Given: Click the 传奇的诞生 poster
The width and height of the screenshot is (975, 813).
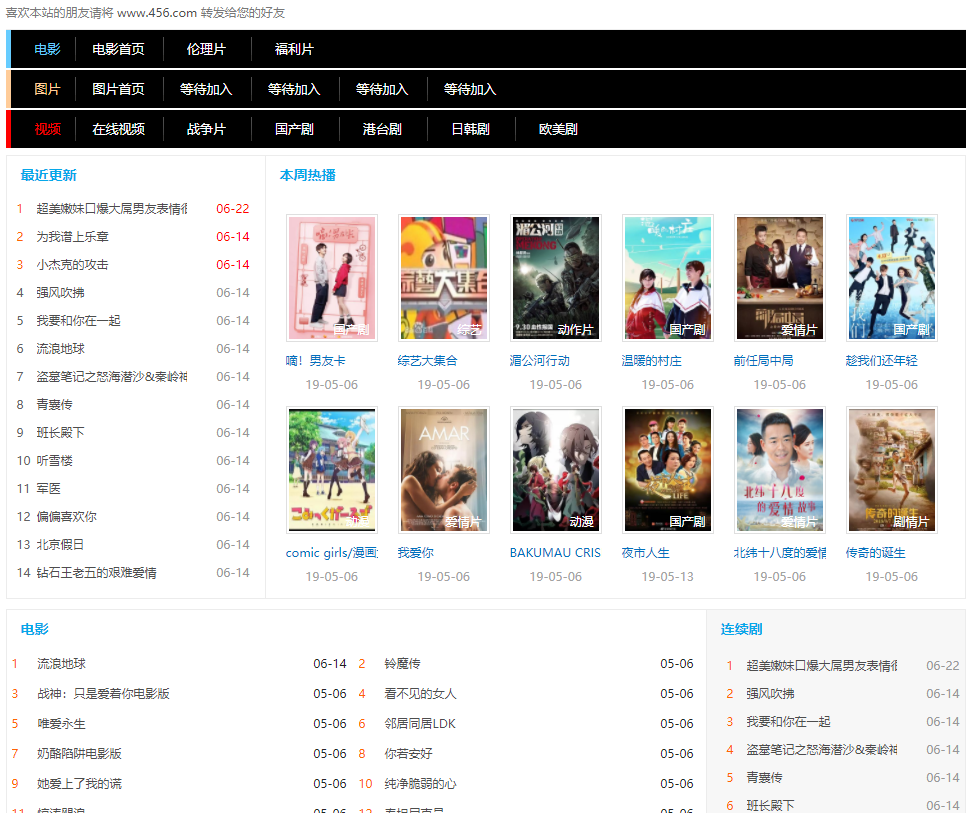Looking at the screenshot, I should [x=892, y=469].
